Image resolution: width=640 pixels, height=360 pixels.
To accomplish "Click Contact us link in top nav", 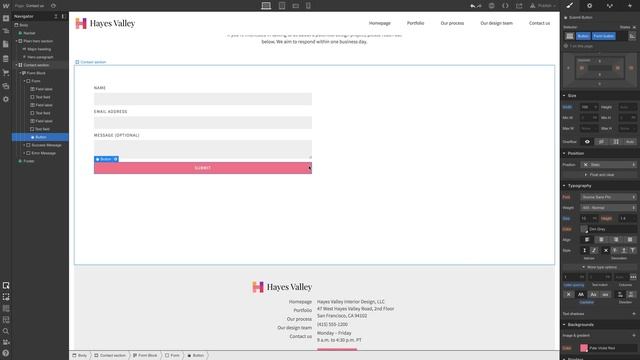I will click(x=540, y=23).
